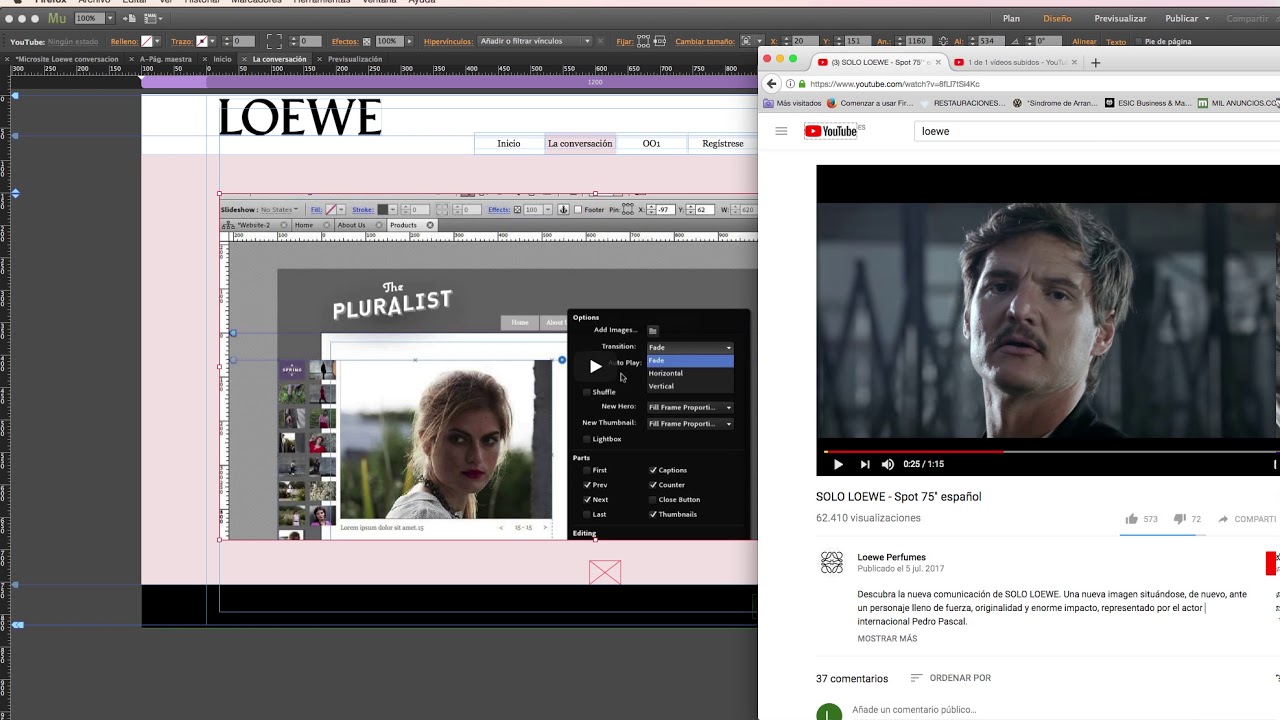Open the YouTube hamburger guide menu
Screen dimensions: 1280x720
[781, 131]
